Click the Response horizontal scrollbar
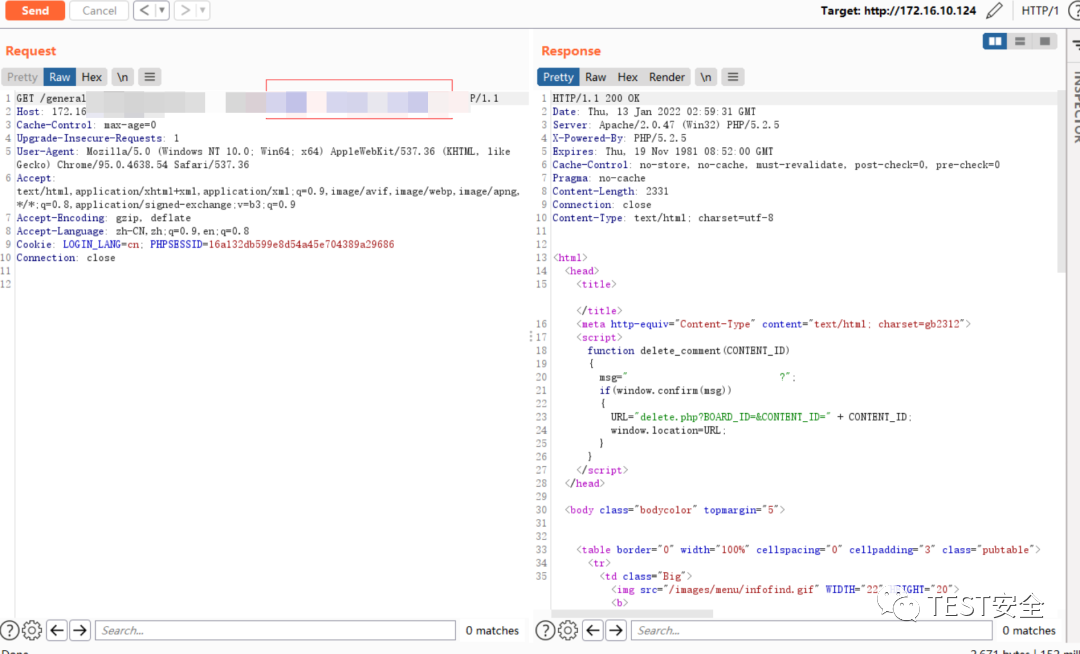Image resolution: width=1080 pixels, height=654 pixels. point(632,613)
